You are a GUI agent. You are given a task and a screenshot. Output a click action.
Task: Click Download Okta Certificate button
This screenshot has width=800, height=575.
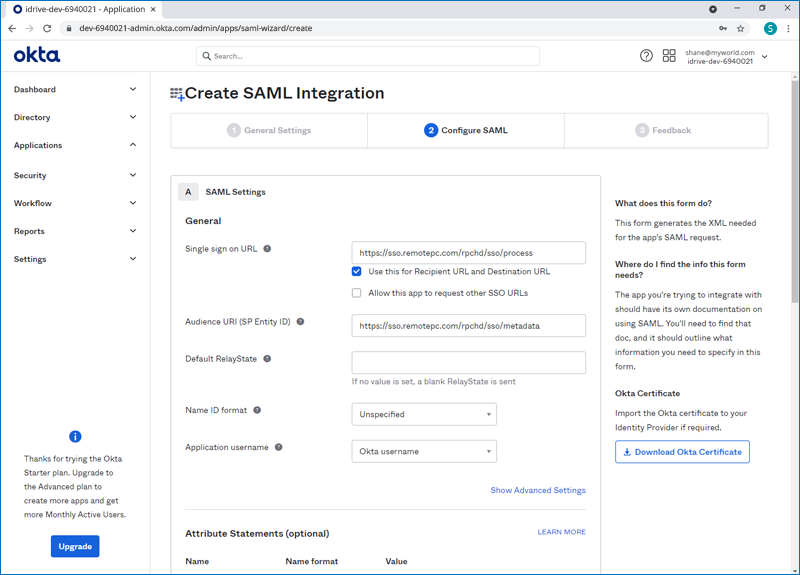click(682, 452)
